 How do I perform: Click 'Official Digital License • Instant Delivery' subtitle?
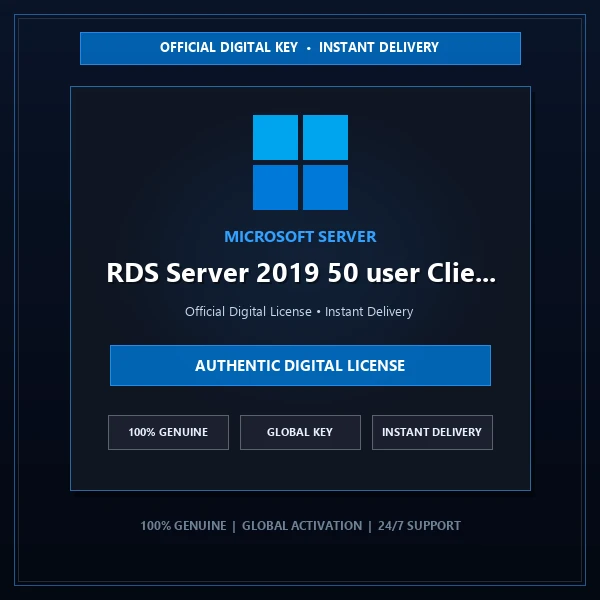pos(299,311)
